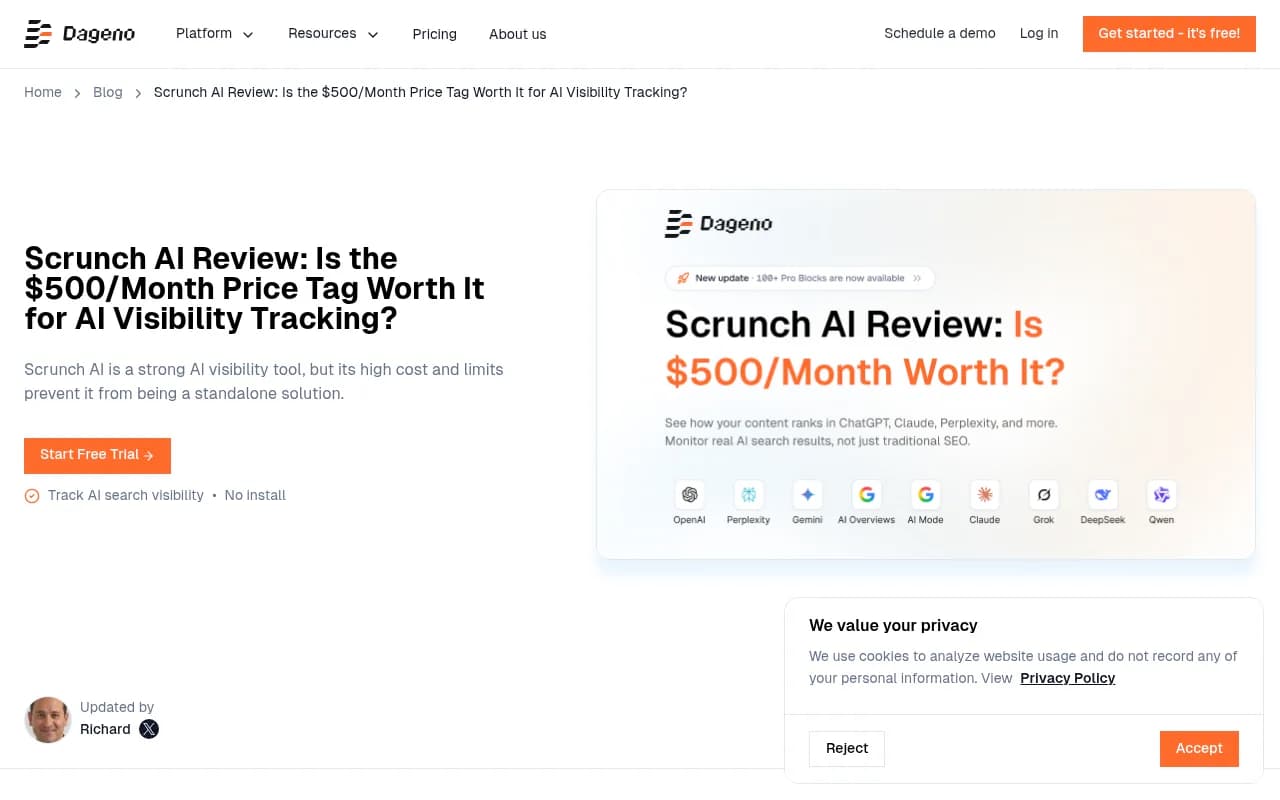Click Richard's author avatar
Viewport: 1280px width, 800px height.
point(48,720)
